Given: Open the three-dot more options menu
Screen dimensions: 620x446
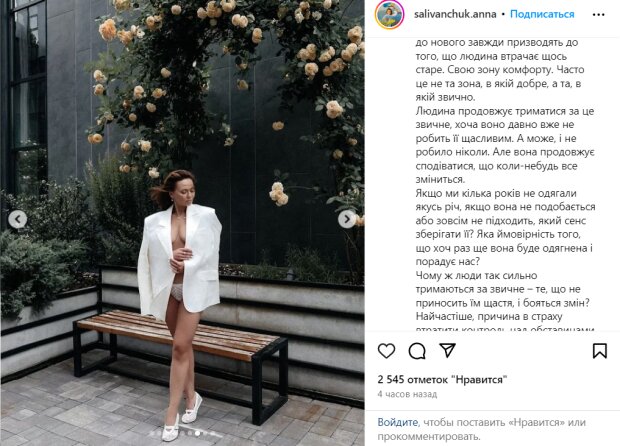Looking at the screenshot, I should click(599, 15).
